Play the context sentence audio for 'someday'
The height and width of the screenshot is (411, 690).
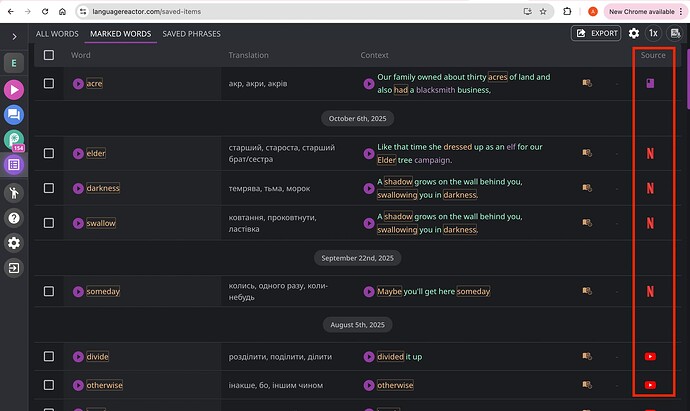[370, 292]
